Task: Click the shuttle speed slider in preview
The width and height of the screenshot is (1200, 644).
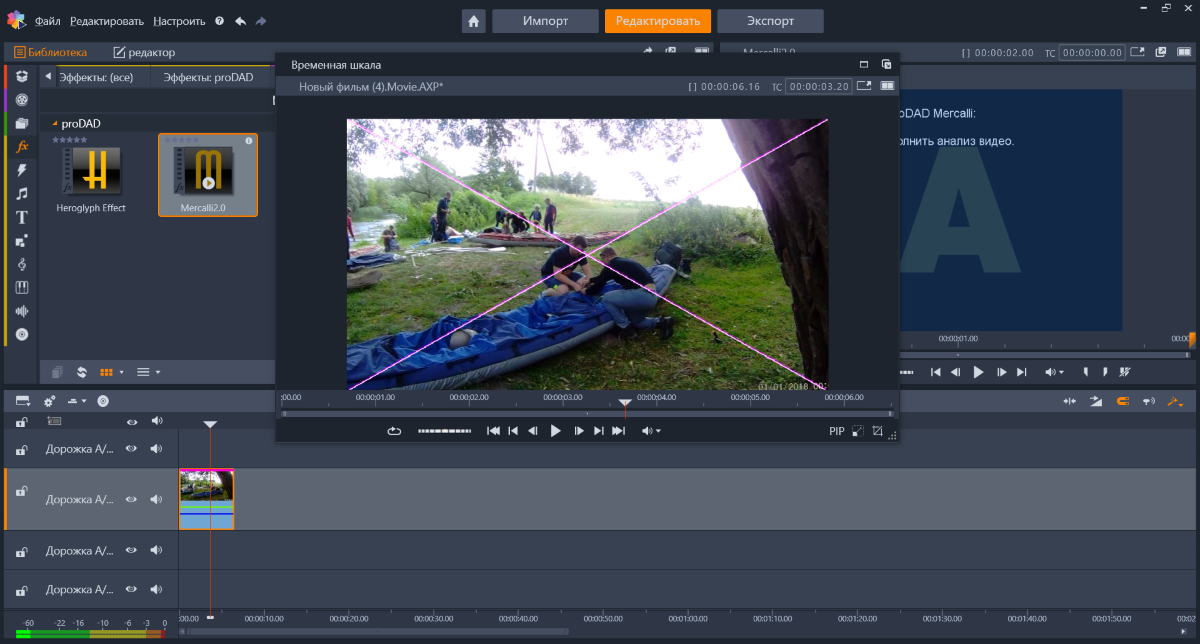Action: [x=444, y=431]
